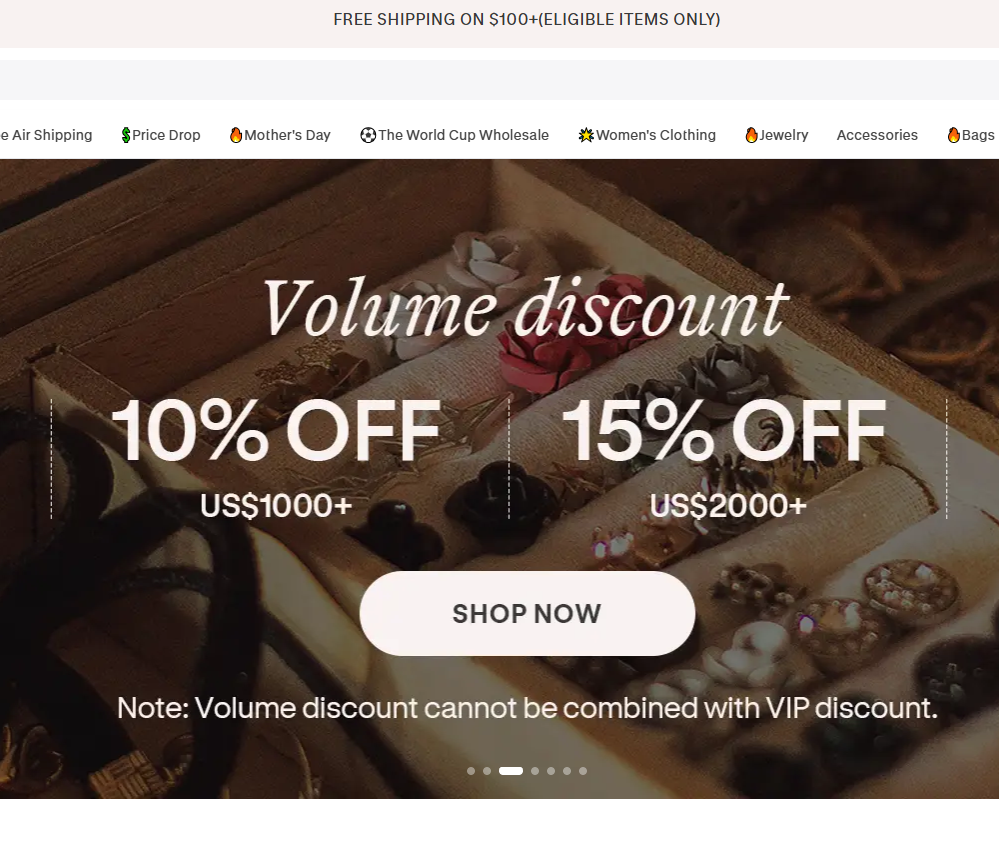999x849 pixels.
Task: Jump to the last carousel slide dot
Action: coord(583,771)
